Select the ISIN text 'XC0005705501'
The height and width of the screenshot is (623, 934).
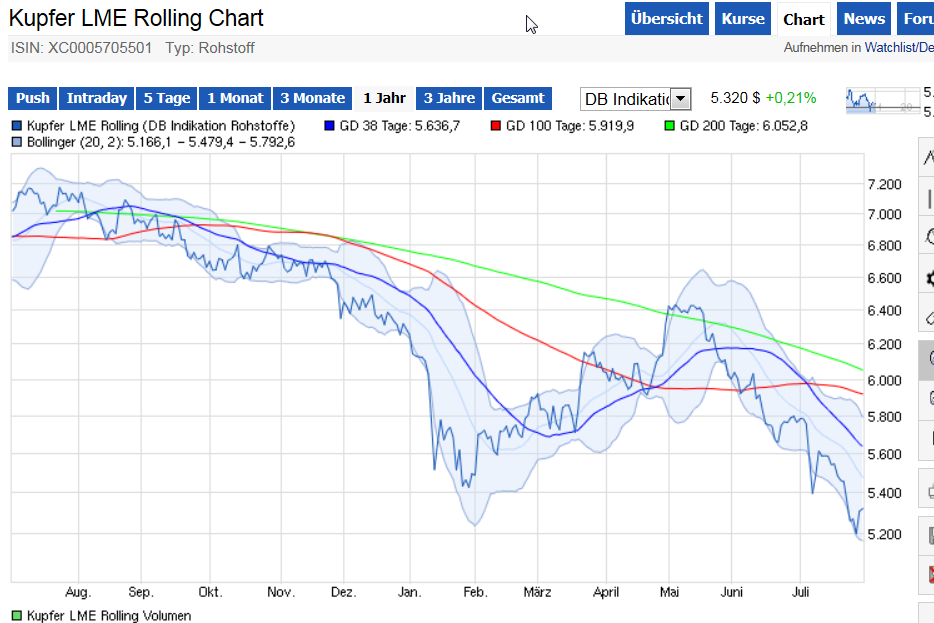99,48
